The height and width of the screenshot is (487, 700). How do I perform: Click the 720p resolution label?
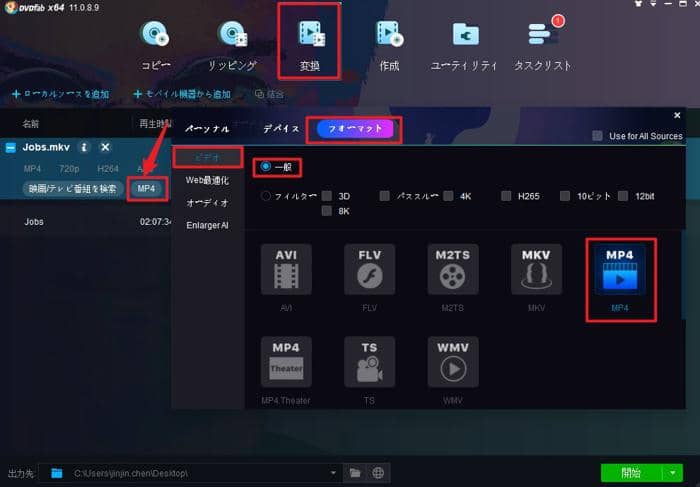point(69,169)
